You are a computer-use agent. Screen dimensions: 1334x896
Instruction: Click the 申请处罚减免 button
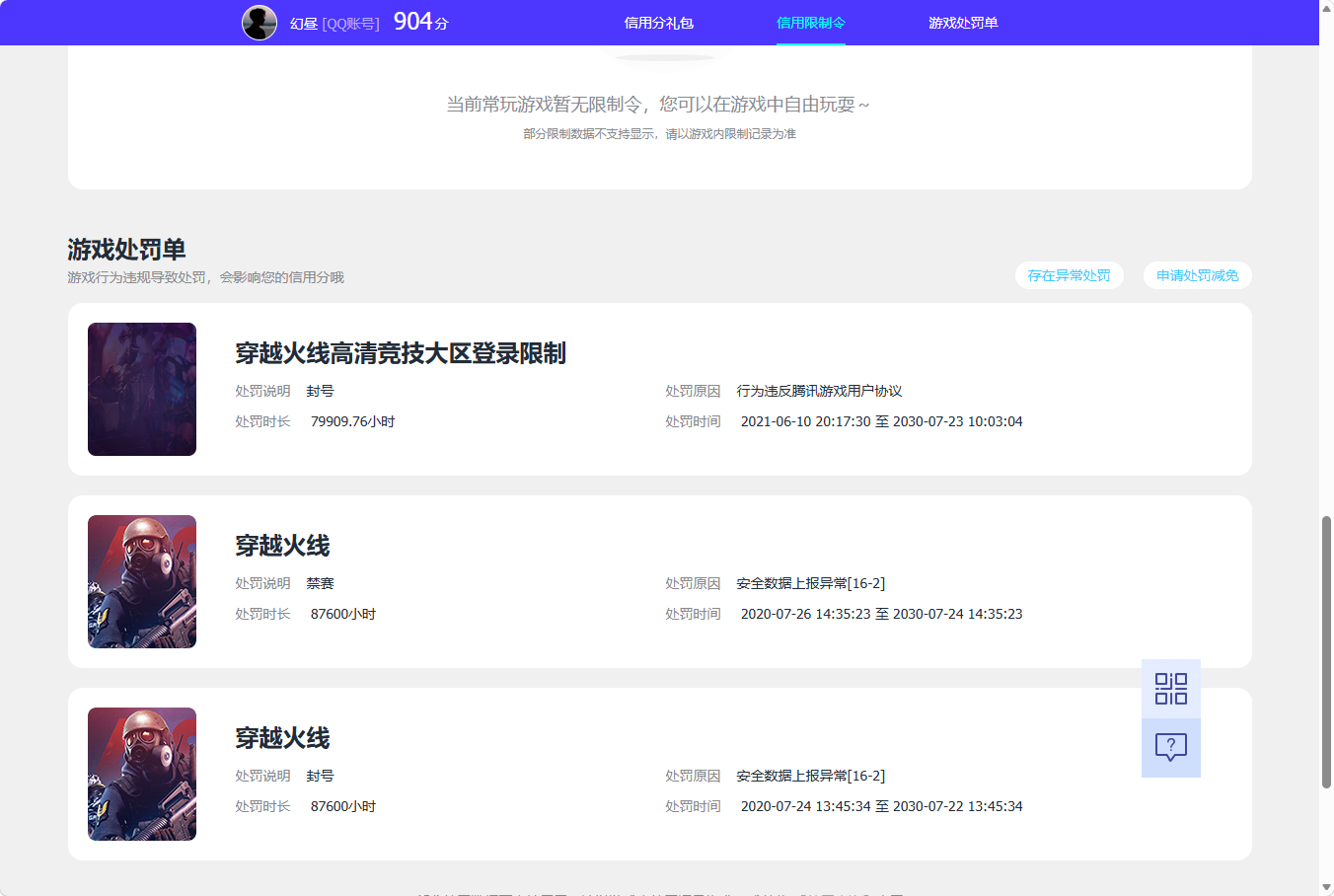click(1198, 275)
